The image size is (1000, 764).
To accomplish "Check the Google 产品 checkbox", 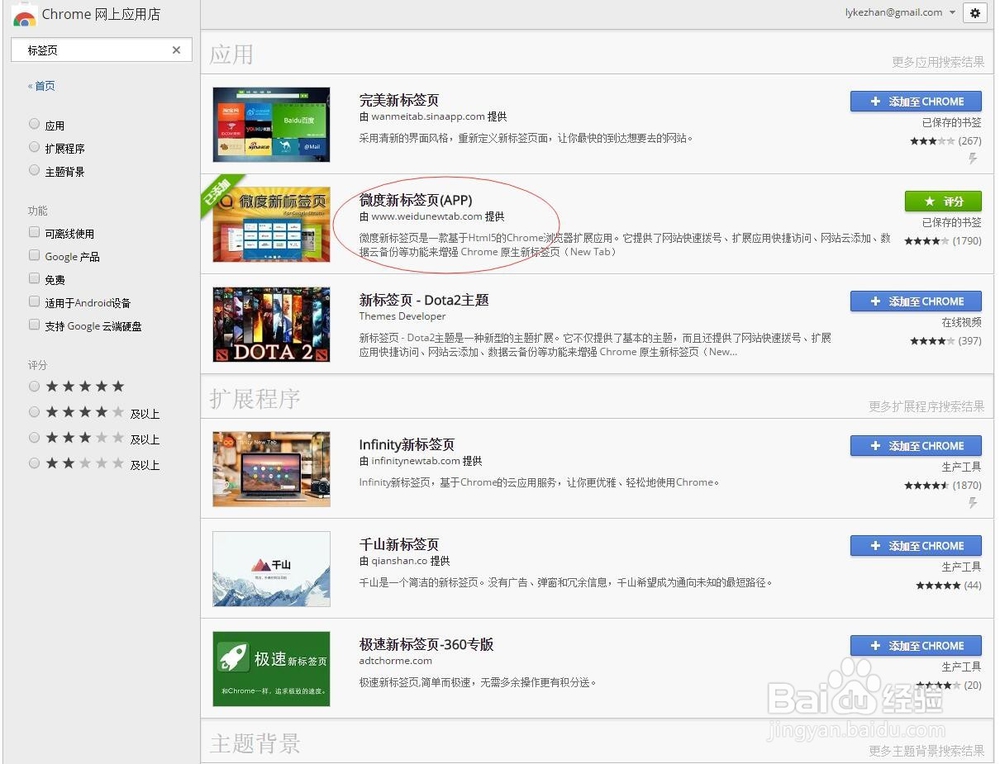I will point(34,256).
